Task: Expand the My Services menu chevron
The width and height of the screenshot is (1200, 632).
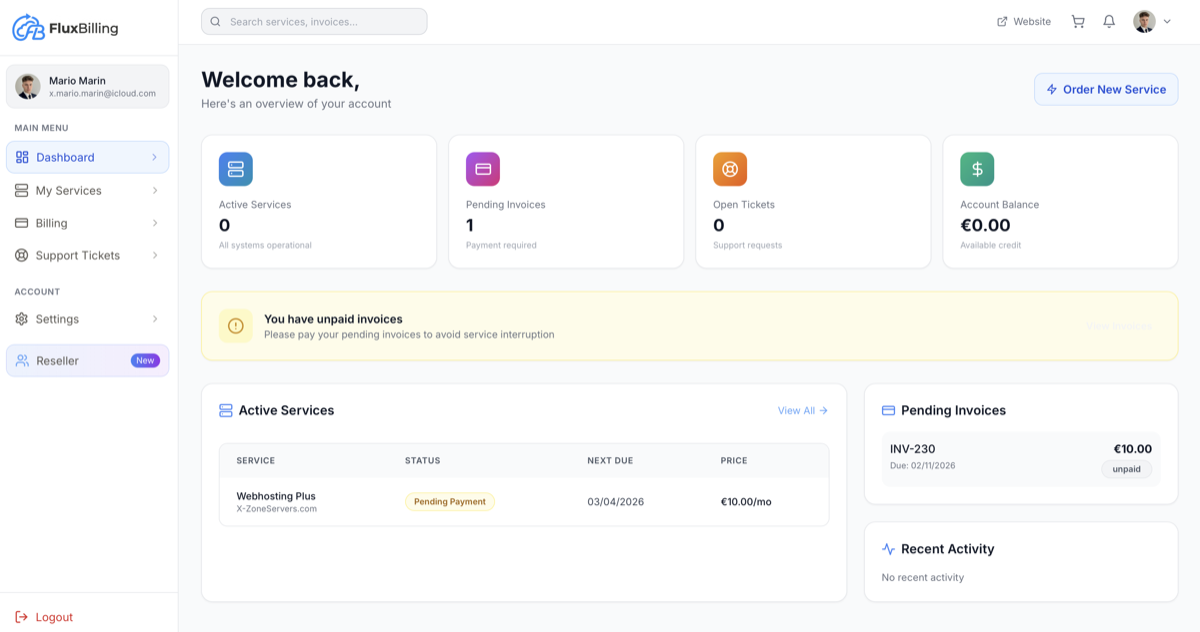Action: point(154,190)
